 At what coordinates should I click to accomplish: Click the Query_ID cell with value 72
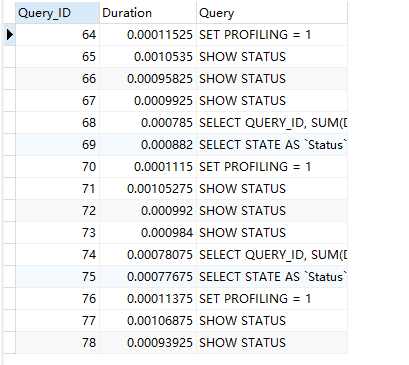point(57,211)
